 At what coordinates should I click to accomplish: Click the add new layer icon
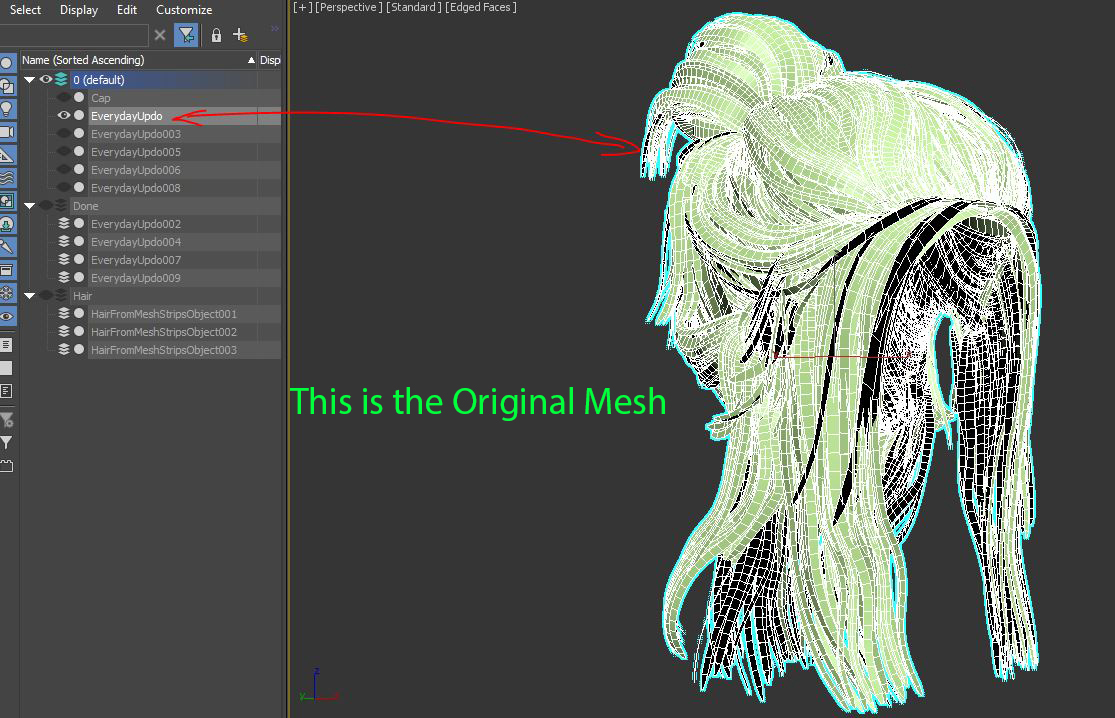(240, 36)
